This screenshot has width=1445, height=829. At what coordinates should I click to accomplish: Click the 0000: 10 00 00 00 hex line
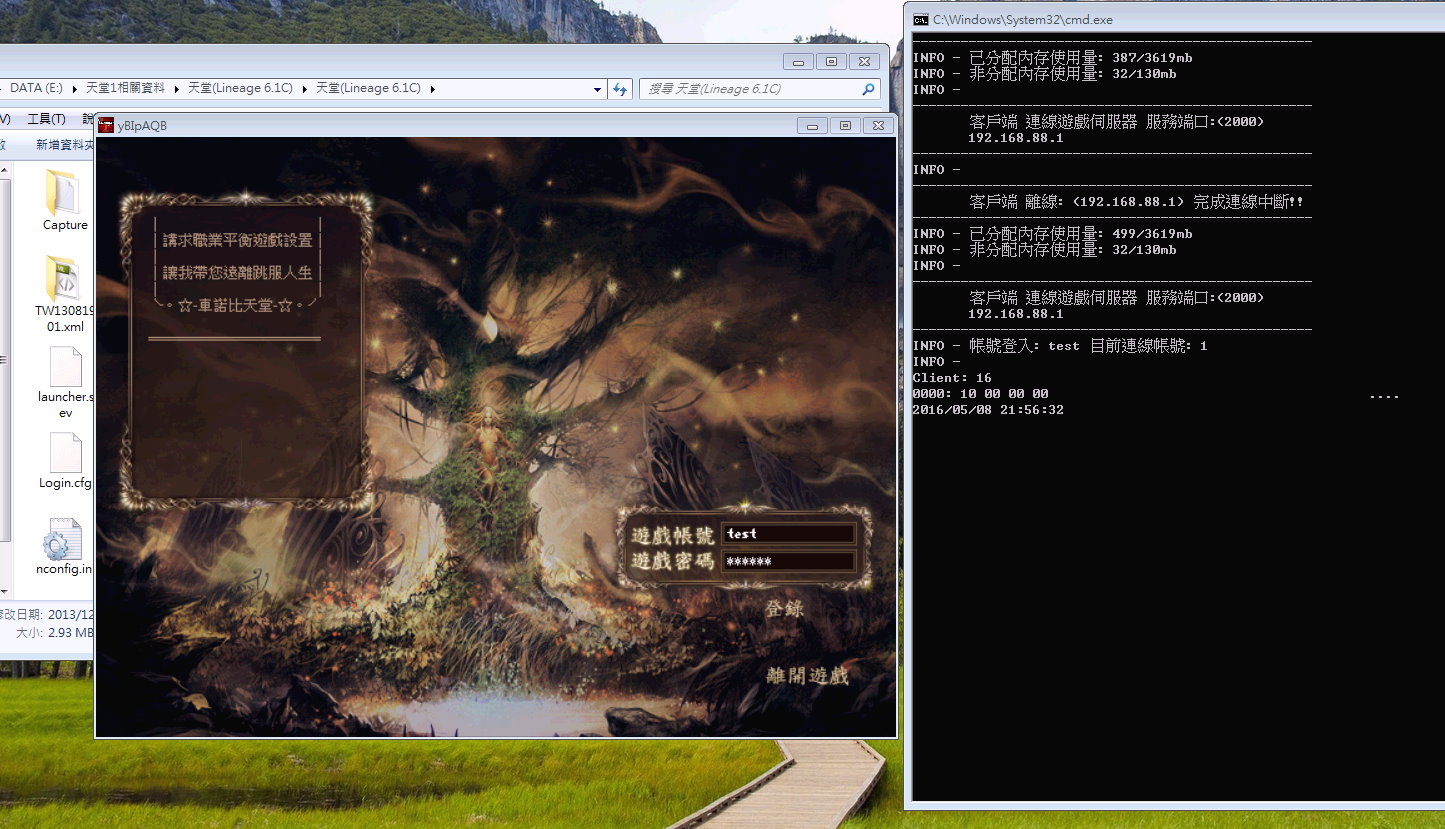click(980, 394)
